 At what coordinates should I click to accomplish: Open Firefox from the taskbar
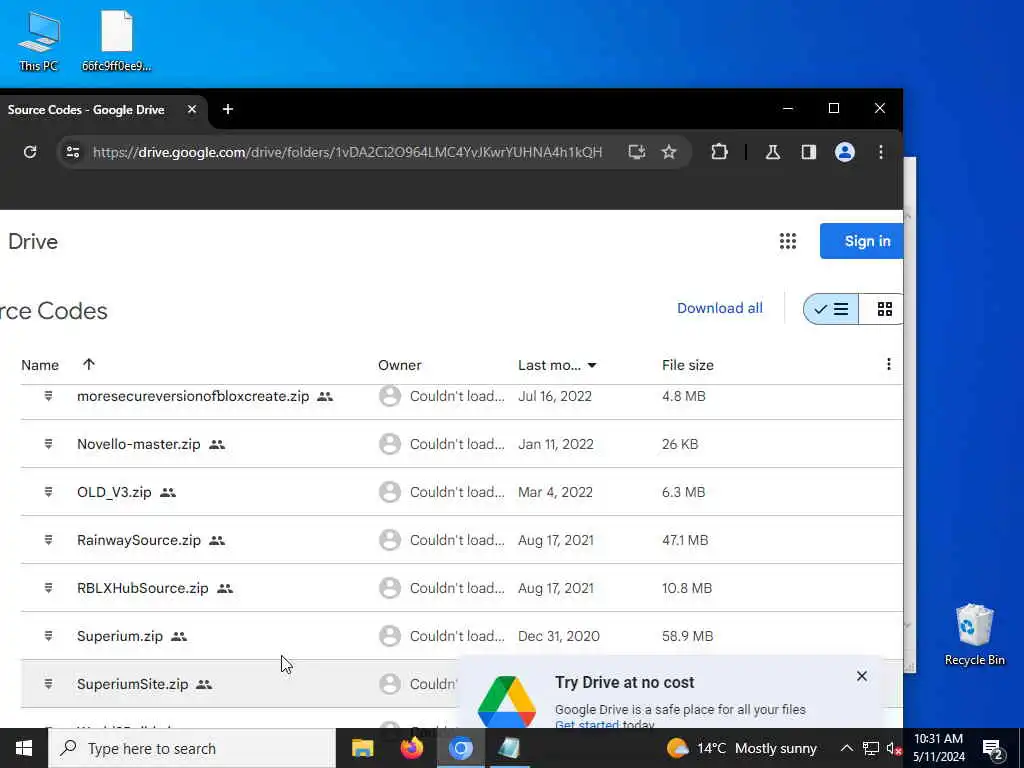point(411,748)
